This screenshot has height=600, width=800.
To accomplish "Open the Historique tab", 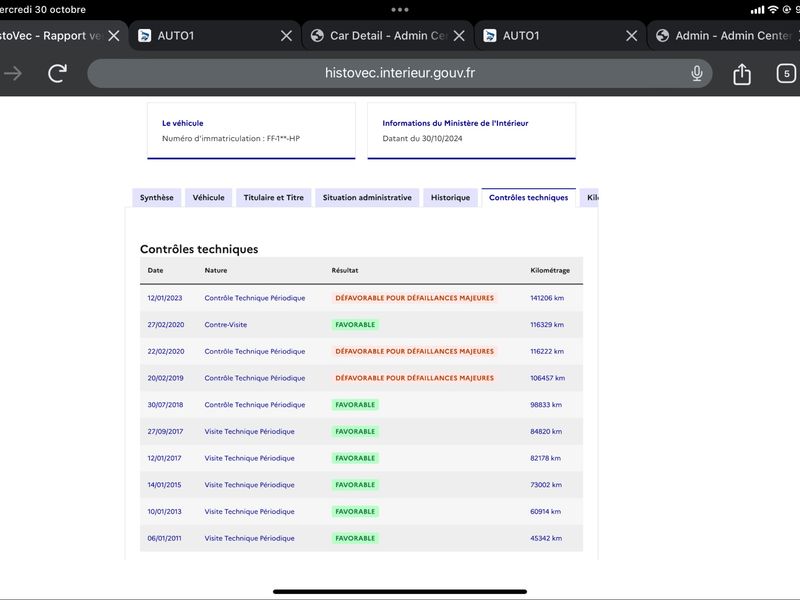I will [451, 197].
